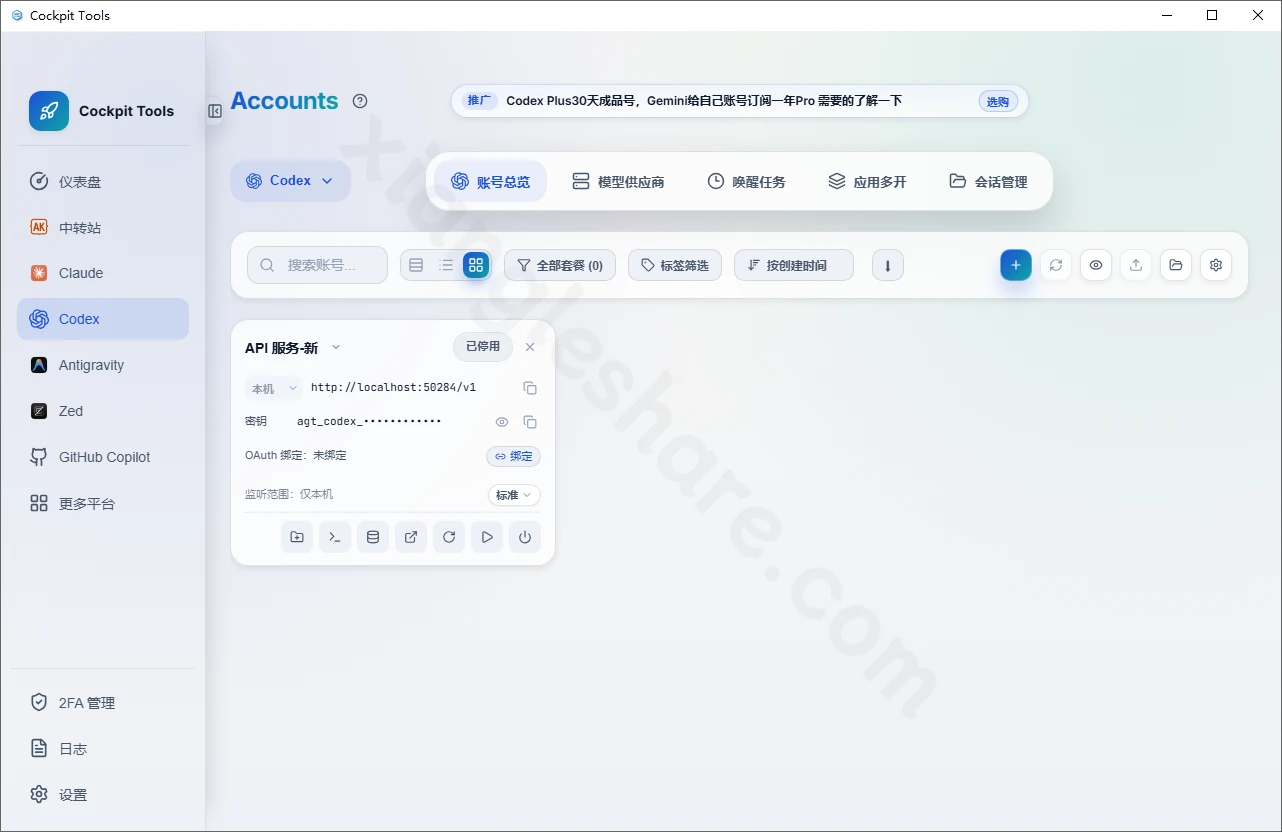This screenshot has width=1282, height=832.
Task: Click http://localhost:50284/v1 URL text
Action: tap(393, 387)
